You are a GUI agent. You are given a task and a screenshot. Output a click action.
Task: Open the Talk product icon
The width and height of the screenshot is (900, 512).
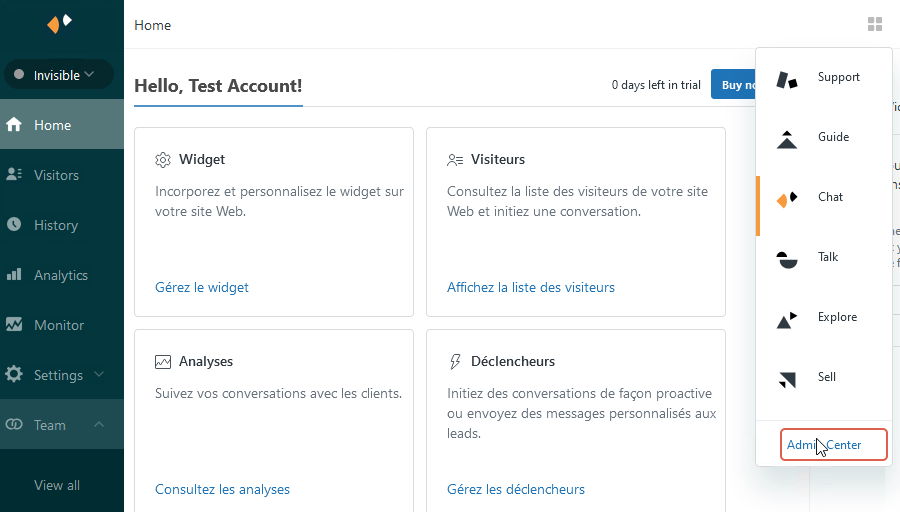[x=788, y=258]
